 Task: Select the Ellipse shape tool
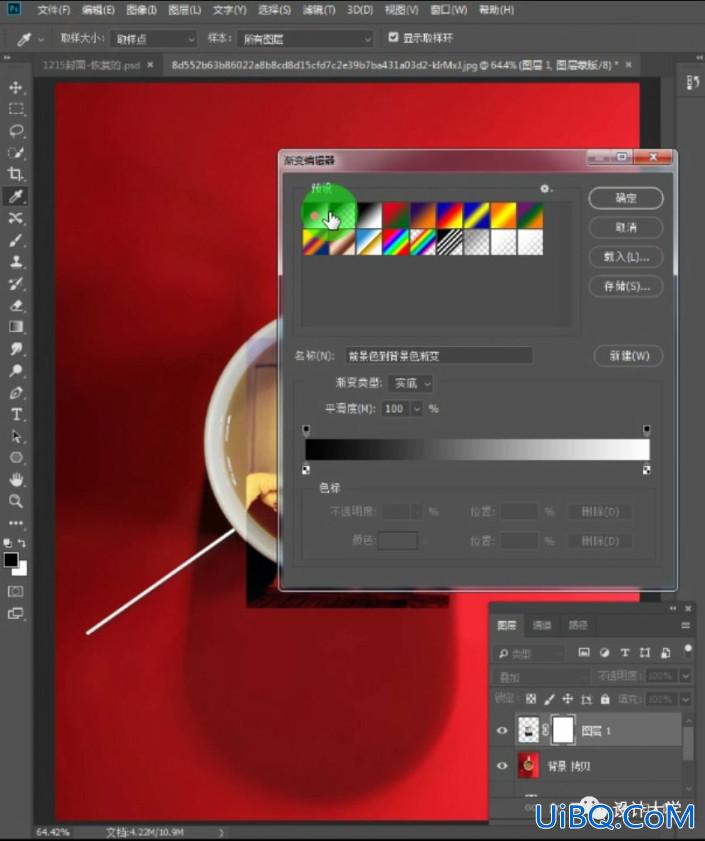tap(16, 458)
